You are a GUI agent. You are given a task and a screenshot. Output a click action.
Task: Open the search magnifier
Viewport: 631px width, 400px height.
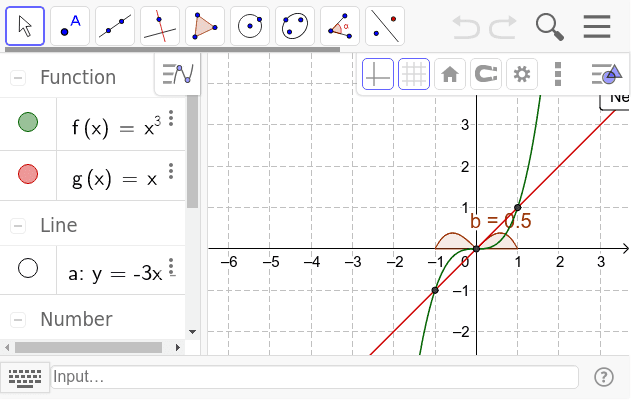click(550, 27)
